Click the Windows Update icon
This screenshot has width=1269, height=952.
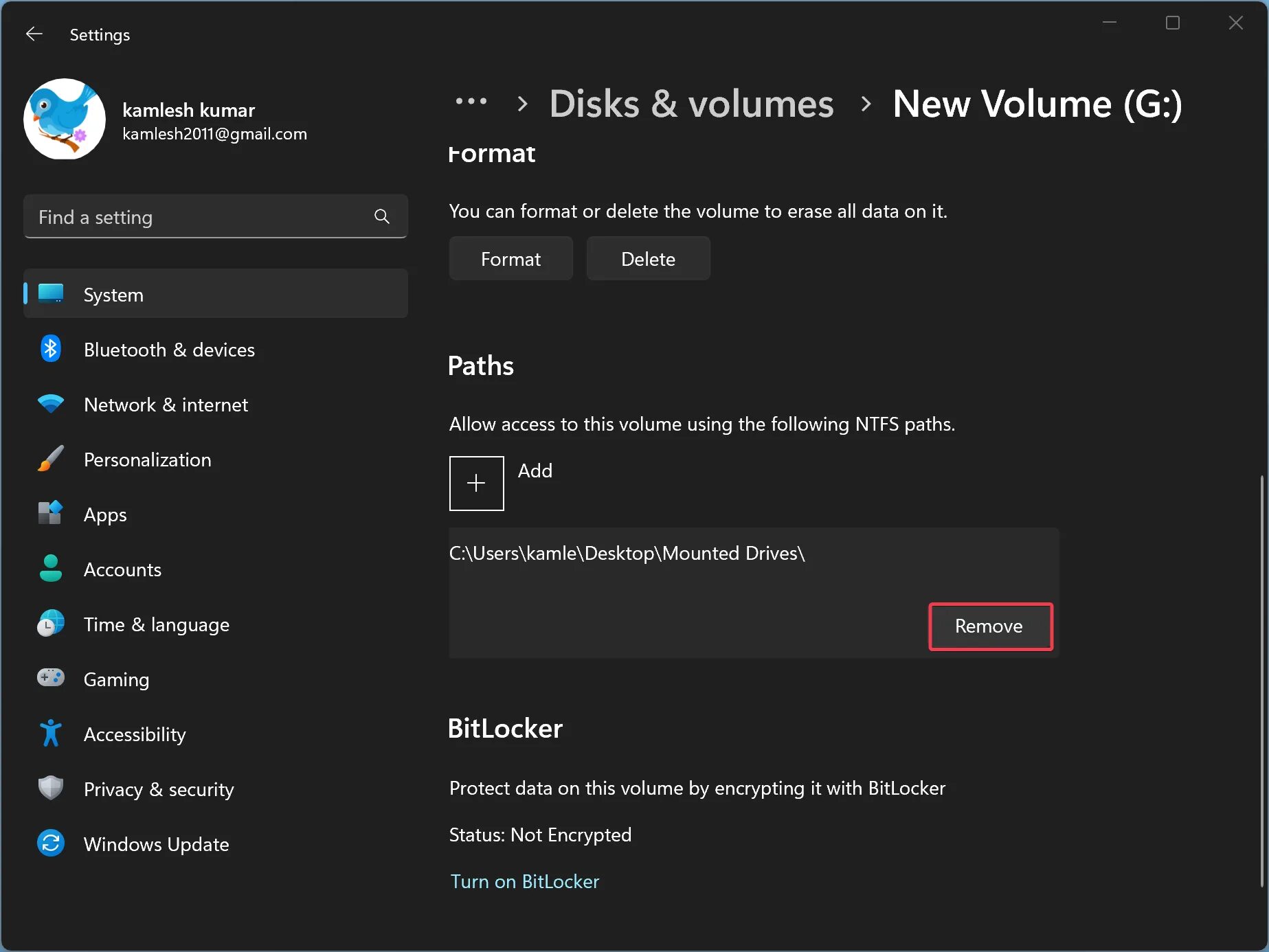coord(51,843)
